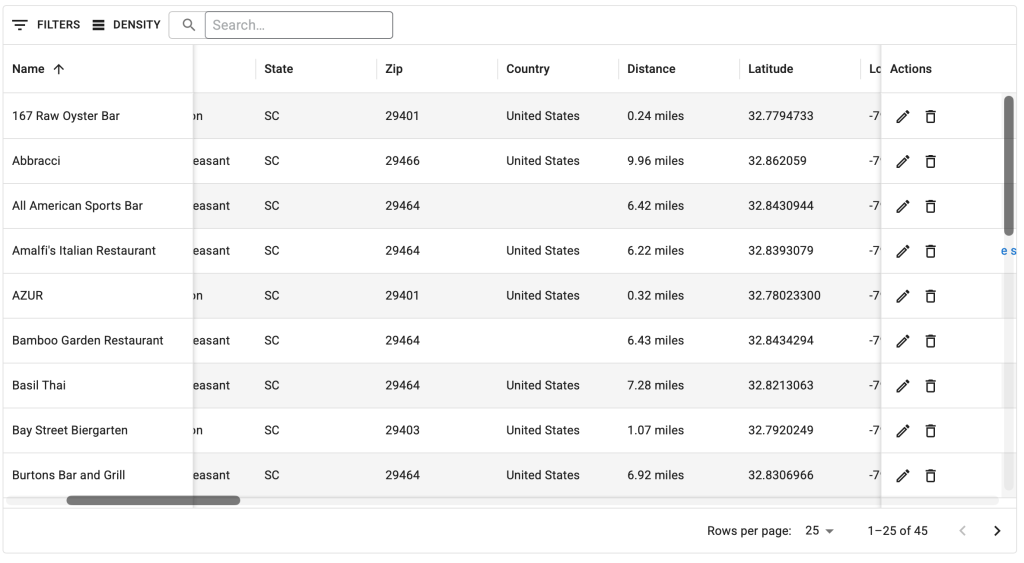Click distance cell 0.24 miles
The image size is (1024, 563).
point(679,116)
